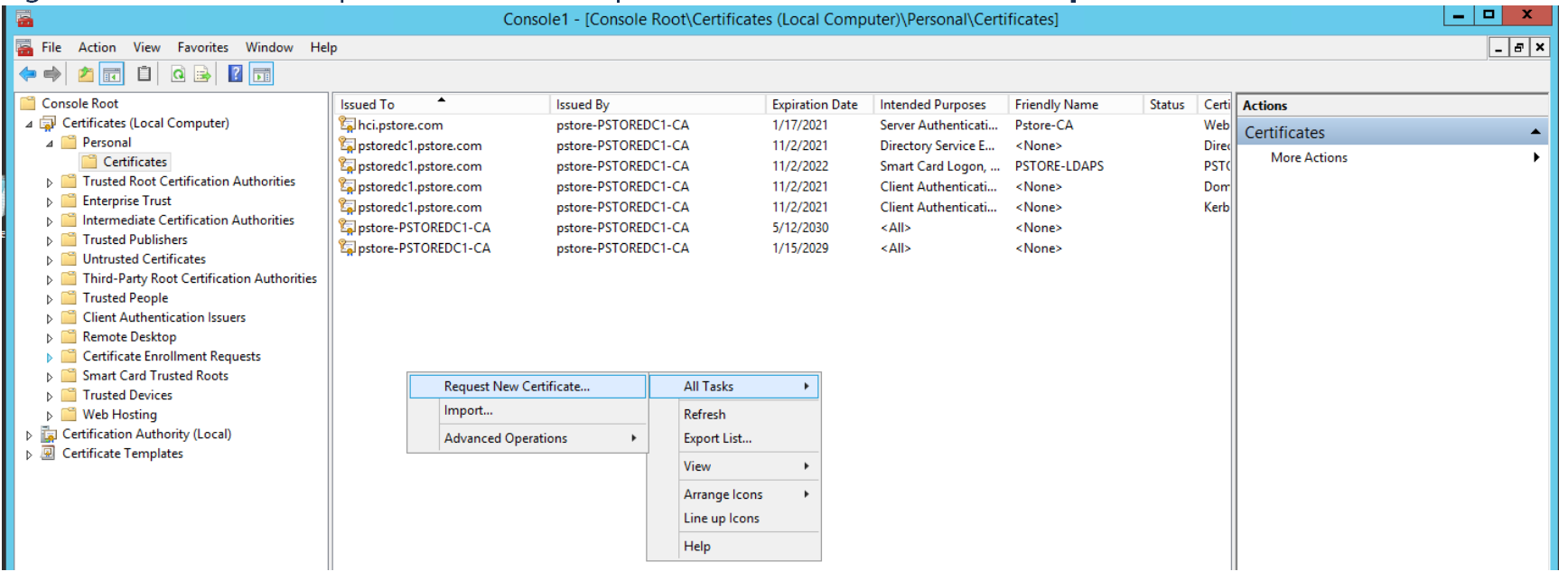Expand the Certificate Templates node

point(29,454)
